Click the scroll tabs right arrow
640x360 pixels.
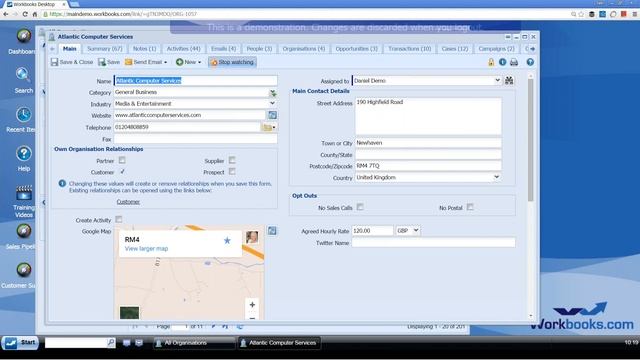coord(532,49)
